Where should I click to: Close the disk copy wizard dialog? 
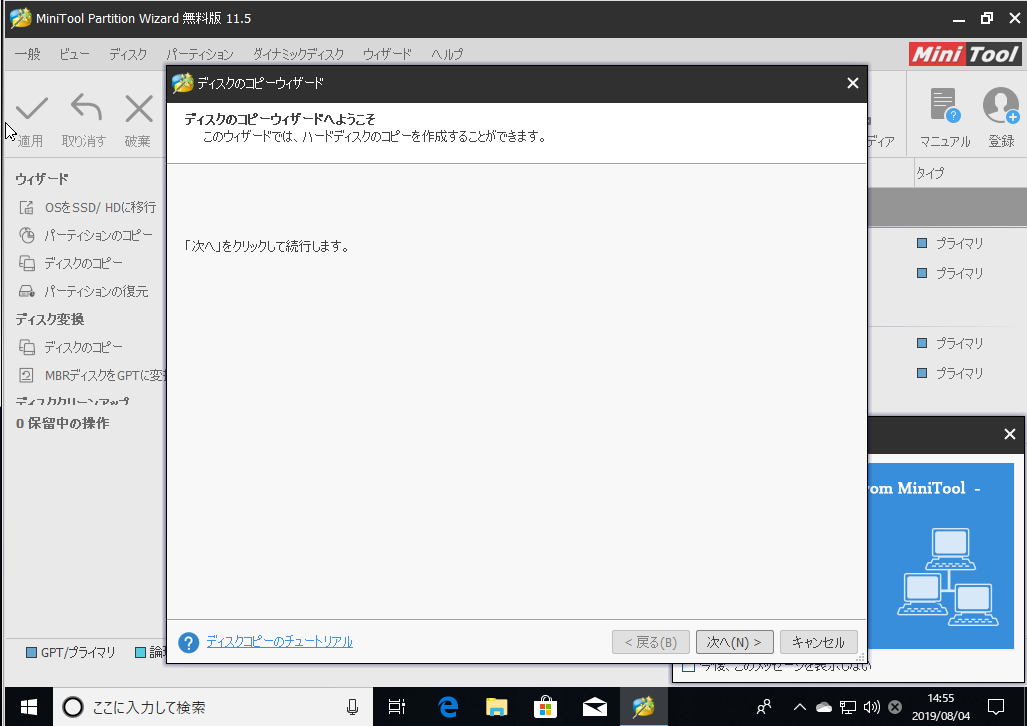pos(852,83)
